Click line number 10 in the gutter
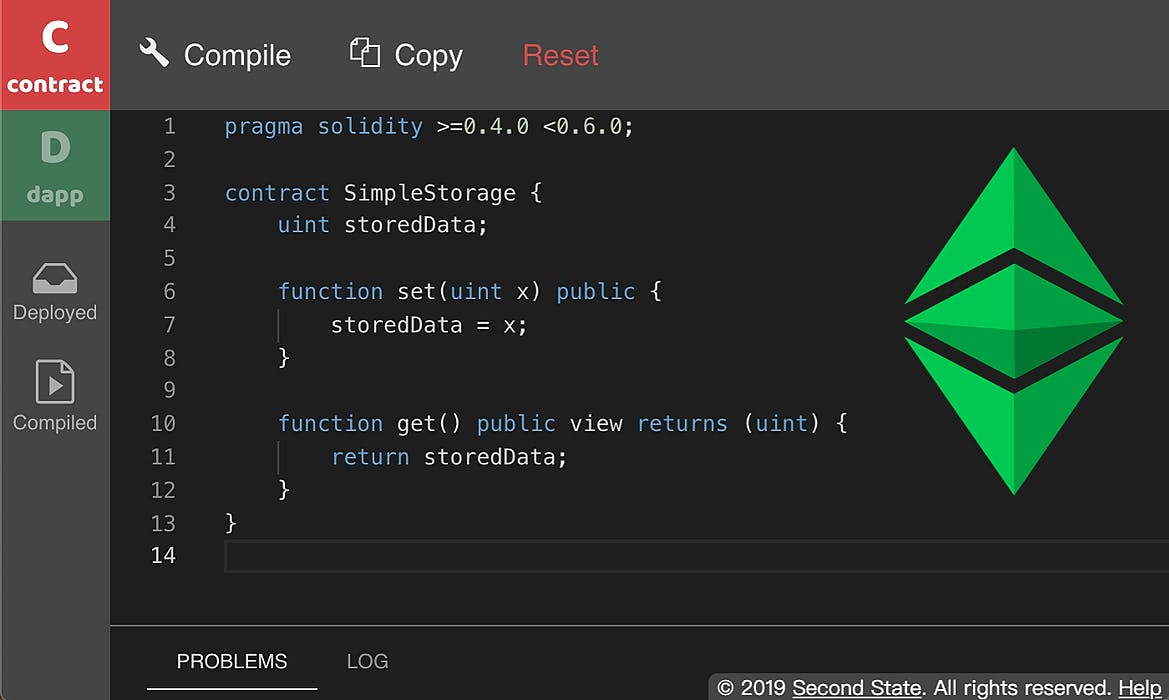This screenshot has height=700, width=1169. 163,423
